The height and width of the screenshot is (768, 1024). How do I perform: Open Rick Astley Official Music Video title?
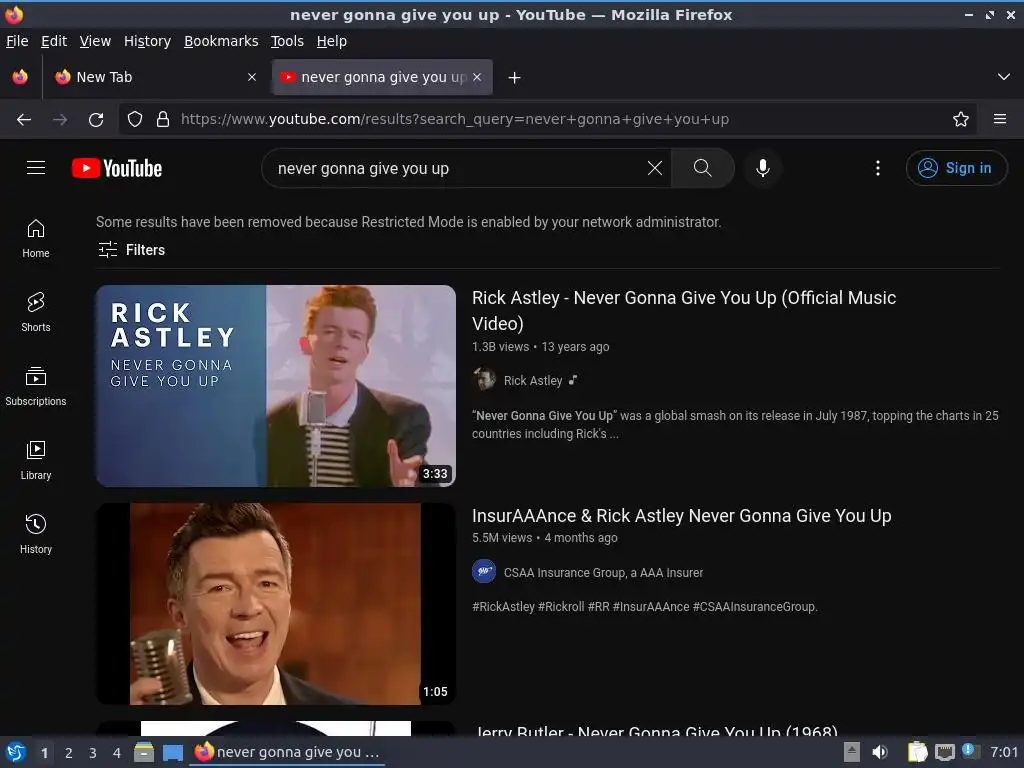pos(684,310)
